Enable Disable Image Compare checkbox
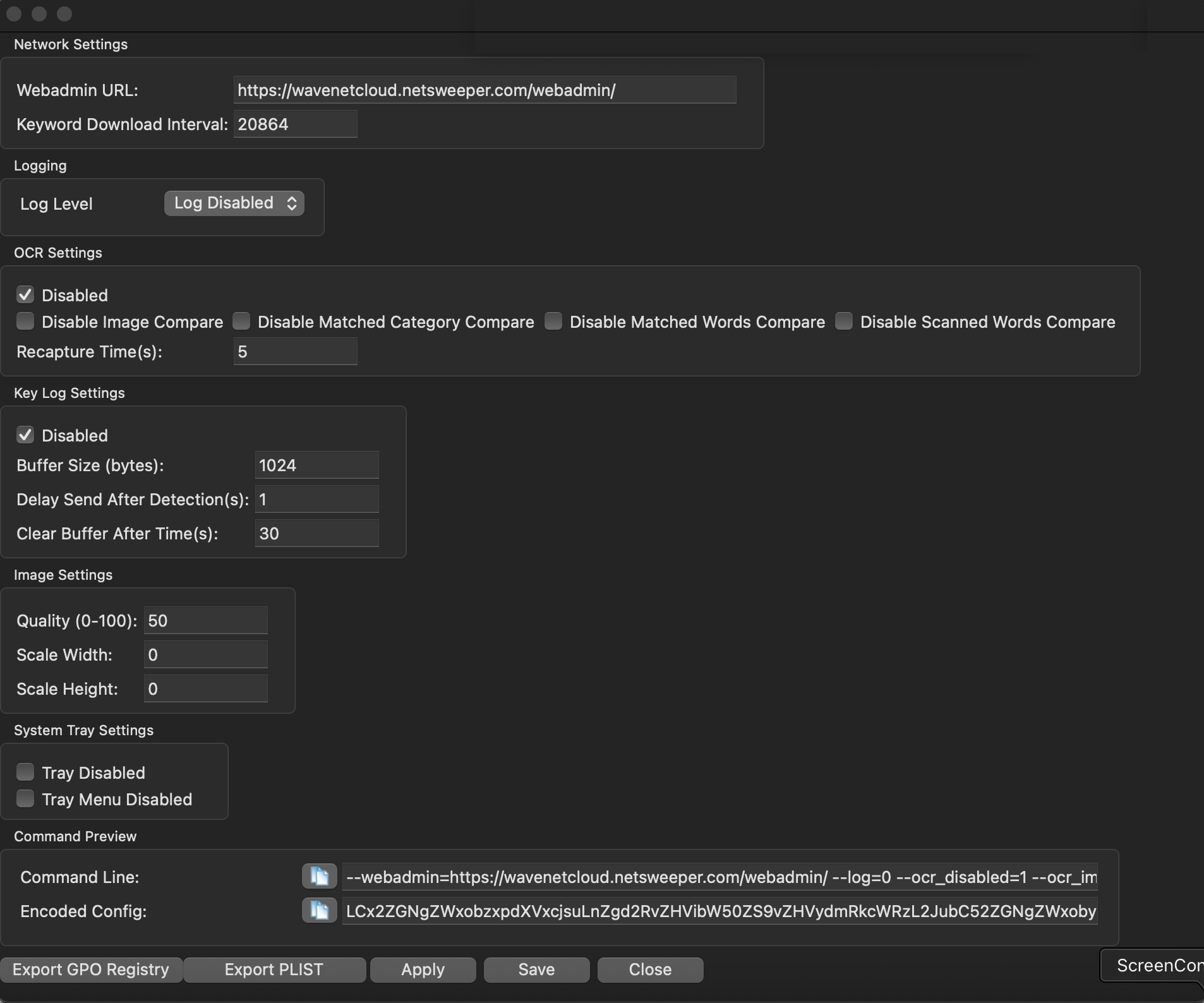1204x1003 pixels. pos(25,321)
